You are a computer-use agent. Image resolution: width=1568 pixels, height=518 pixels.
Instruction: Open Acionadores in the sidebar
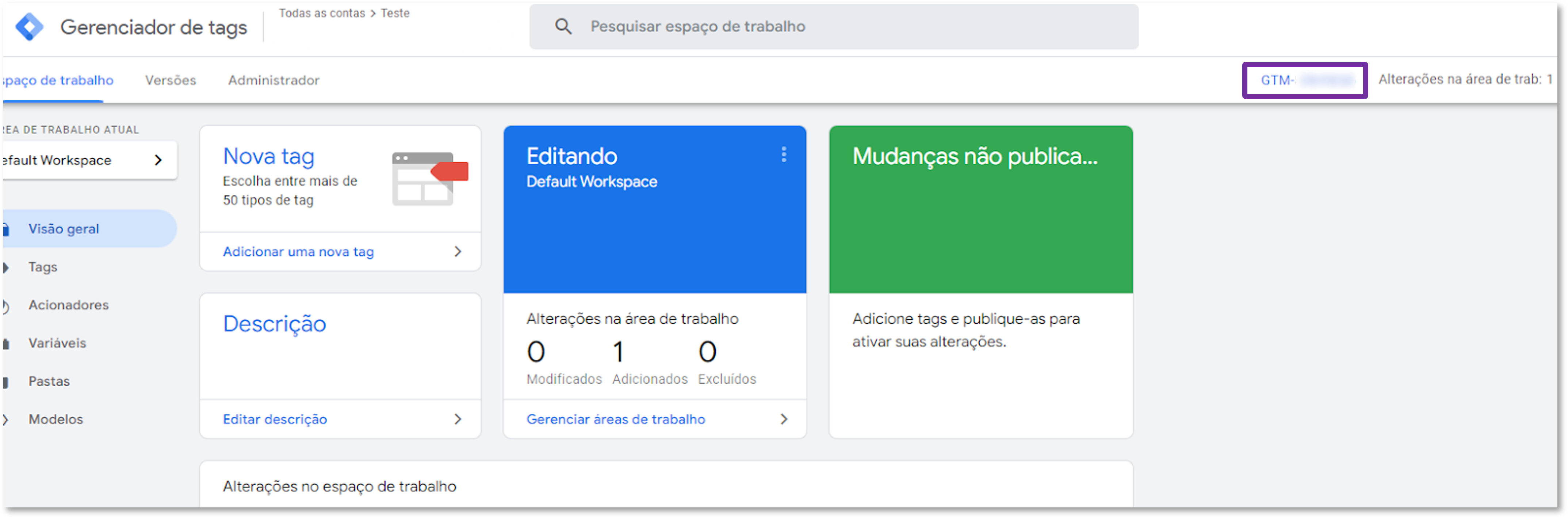tap(68, 305)
